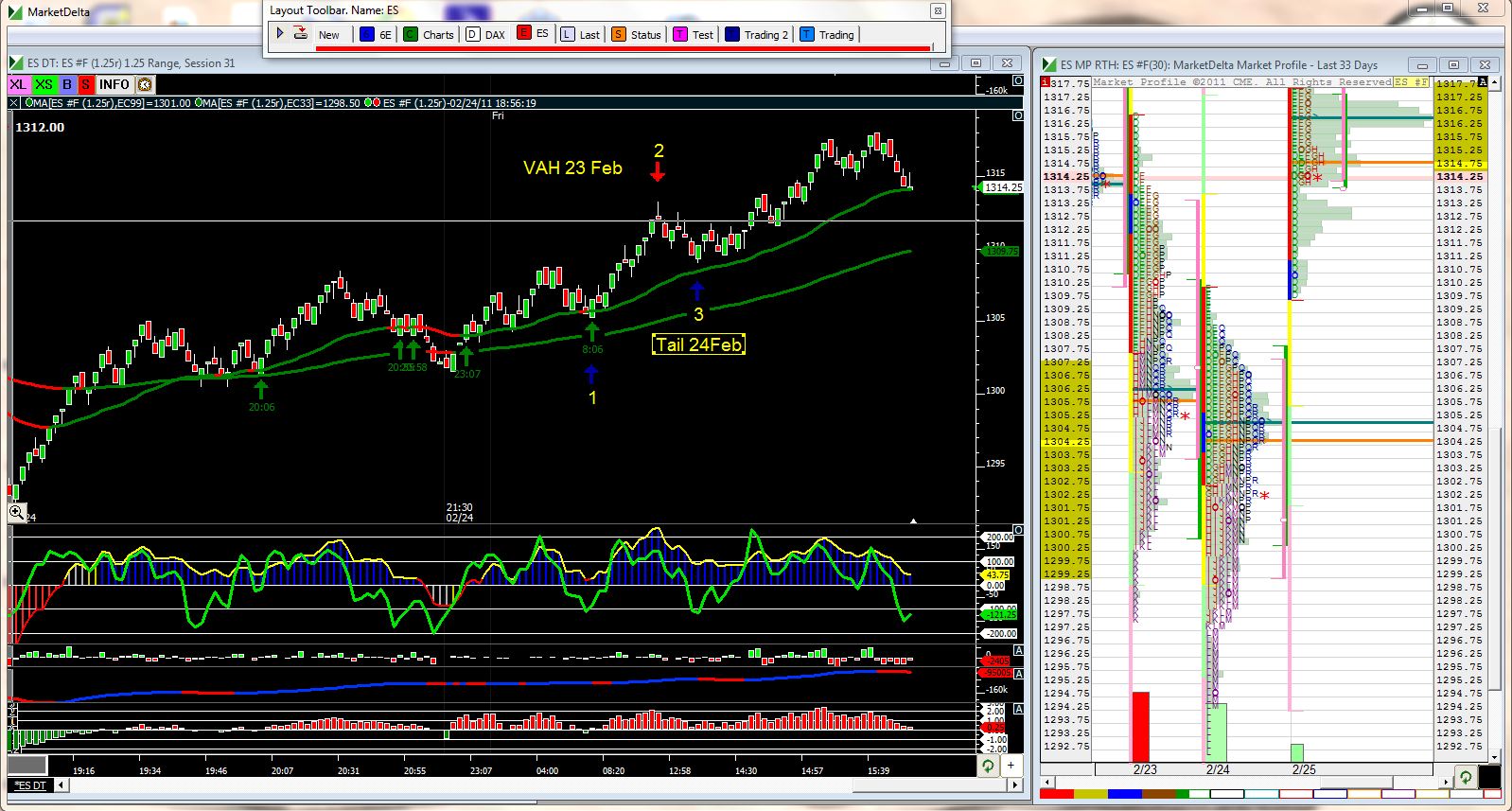Click the red E icon for ES
Image resolution: width=1512 pixels, height=811 pixels.
coord(524,33)
